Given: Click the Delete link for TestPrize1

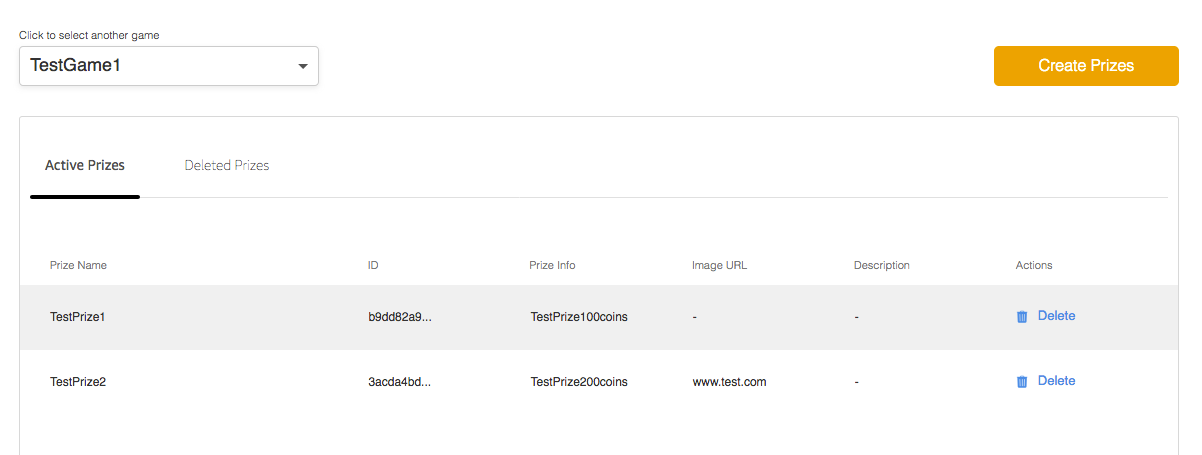Looking at the screenshot, I should point(1056,316).
